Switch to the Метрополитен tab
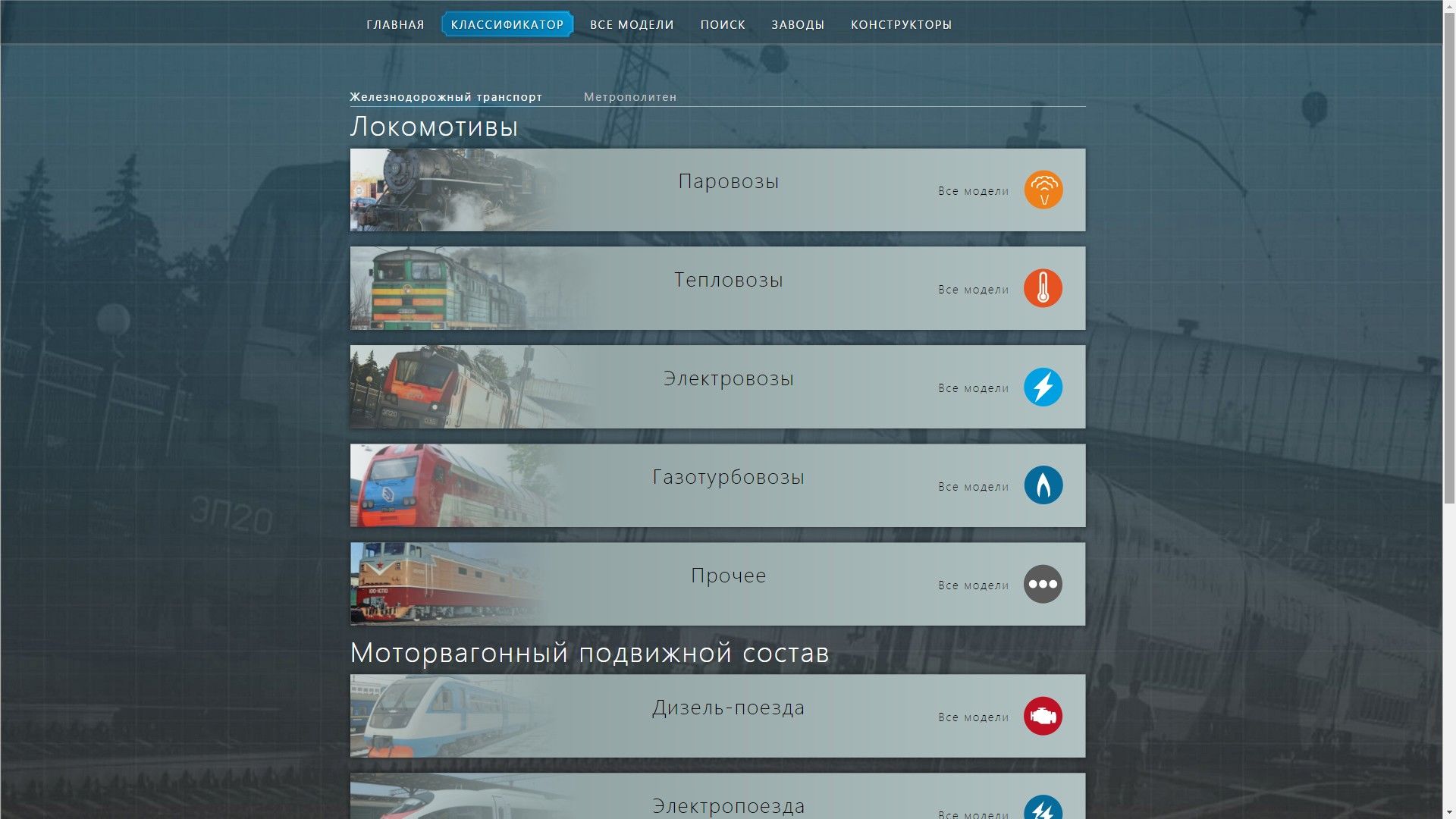The width and height of the screenshot is (1456, 819). (x=630, y=97)
